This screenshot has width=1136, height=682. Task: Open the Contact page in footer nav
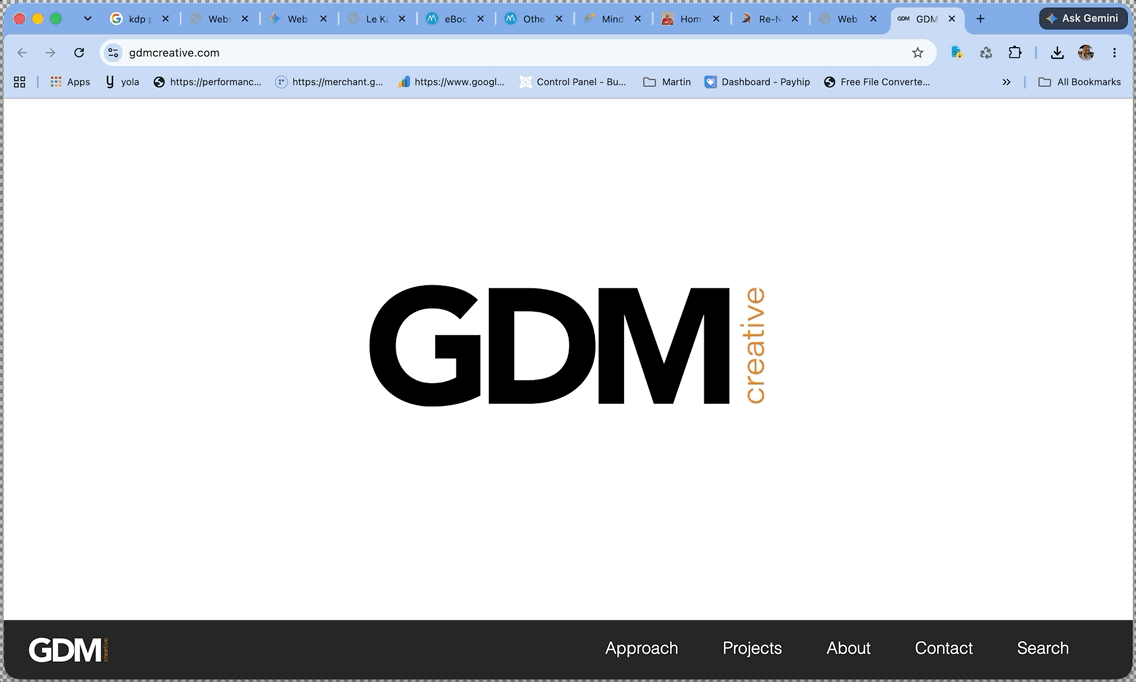click(x=943, y=648)
